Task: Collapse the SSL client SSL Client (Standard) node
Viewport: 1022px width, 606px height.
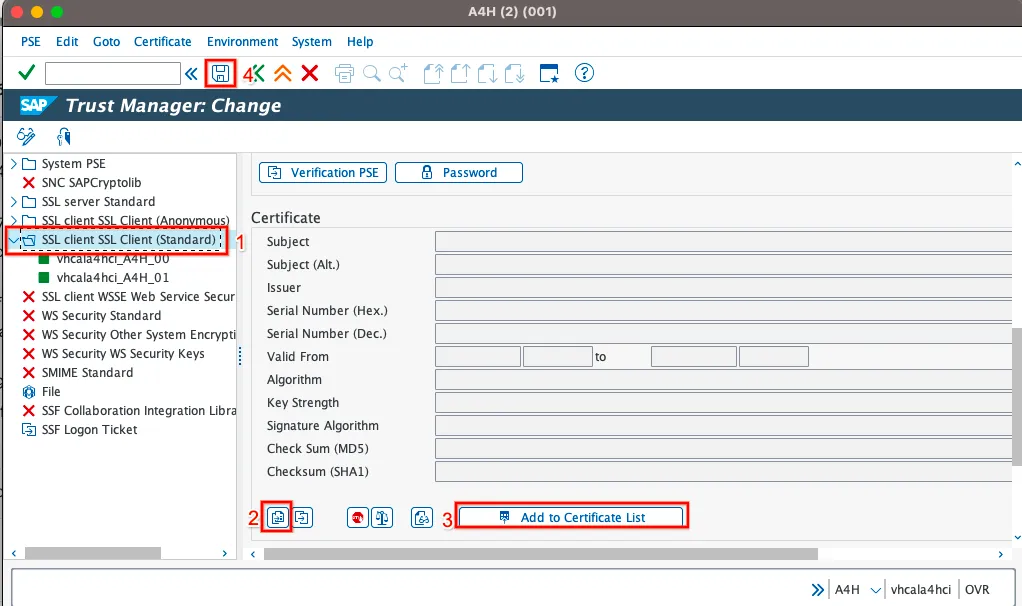Action: (x=13, y=240)
